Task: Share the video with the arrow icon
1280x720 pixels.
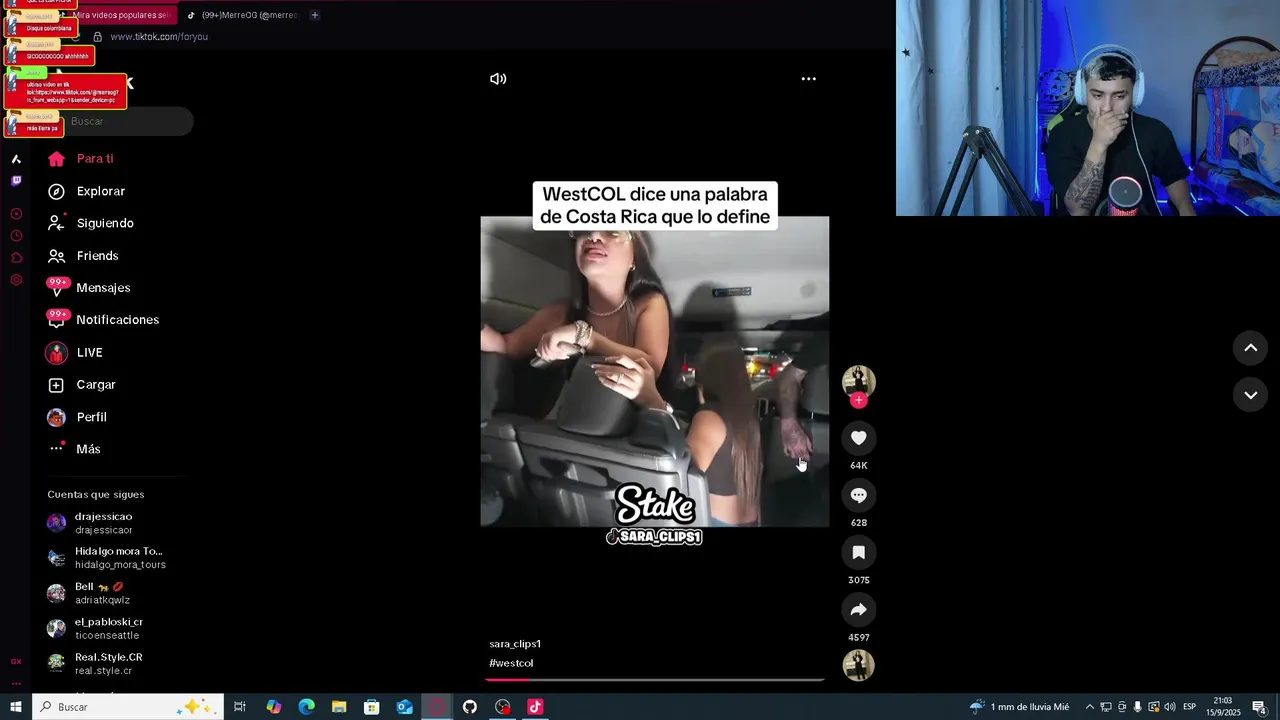Action: (x=858, y=609)
